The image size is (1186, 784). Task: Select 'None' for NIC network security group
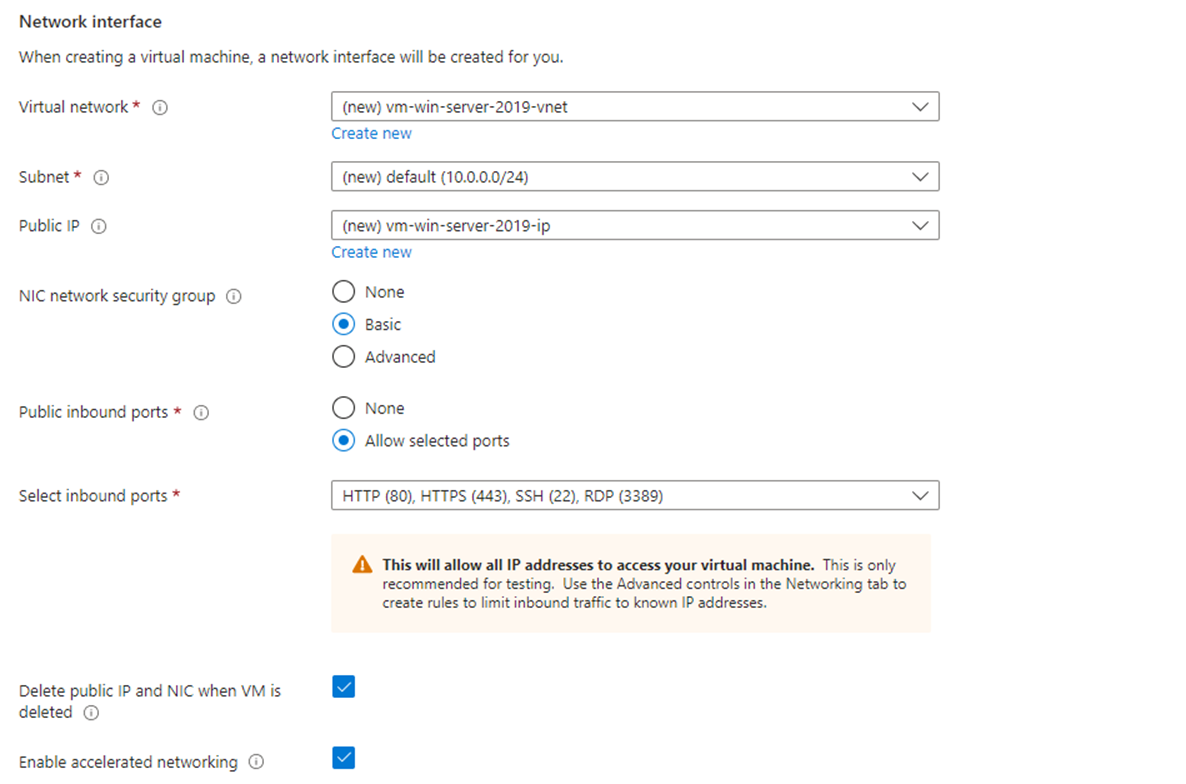343,291
